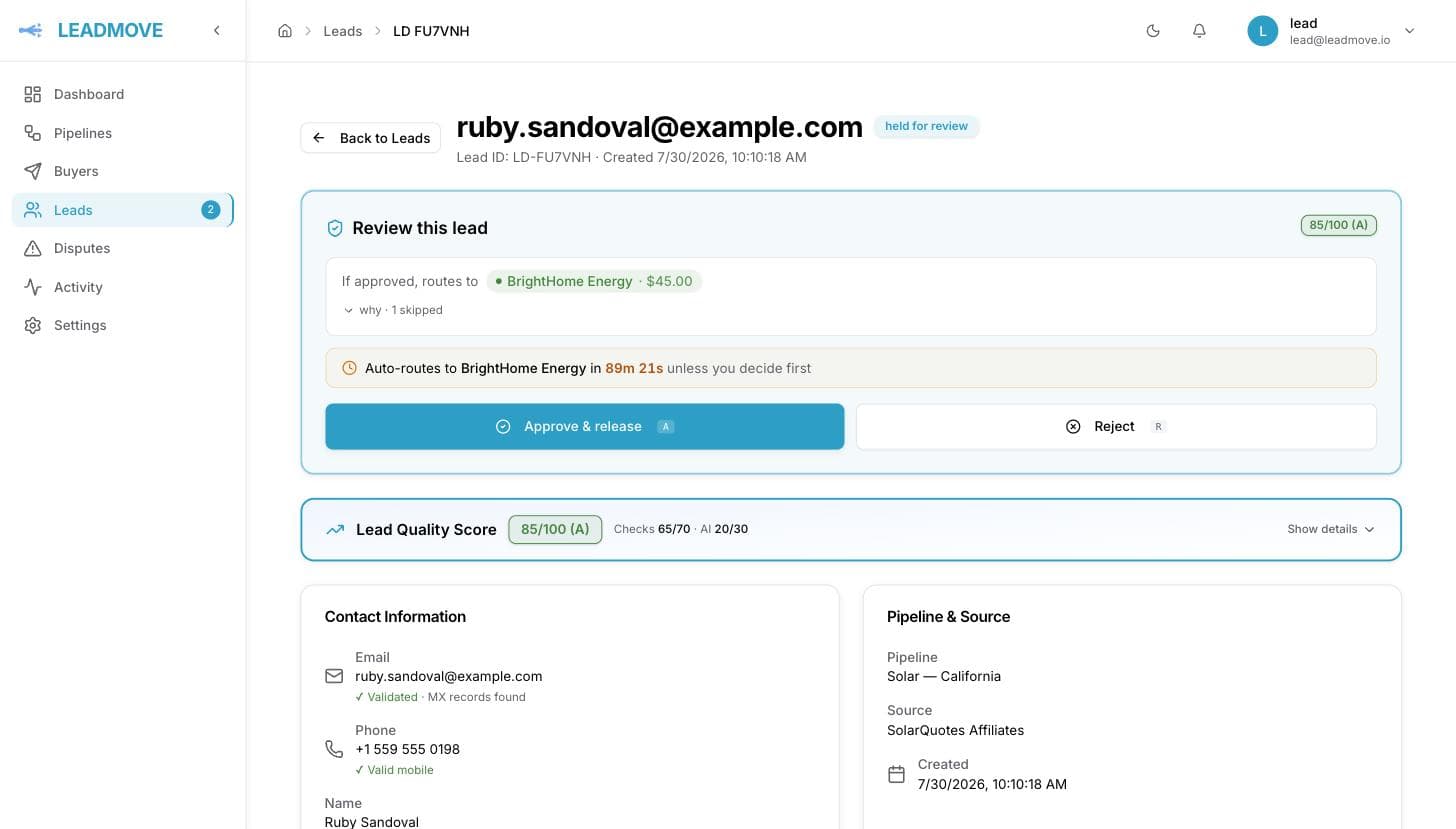Click the LEADMOVE logo icon
Viewport: 1456px width, 829px height.
tap(31, 30)
